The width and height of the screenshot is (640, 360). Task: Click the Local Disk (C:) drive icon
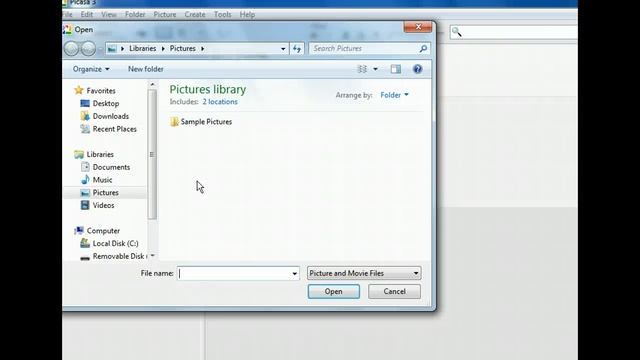(85, 243)
